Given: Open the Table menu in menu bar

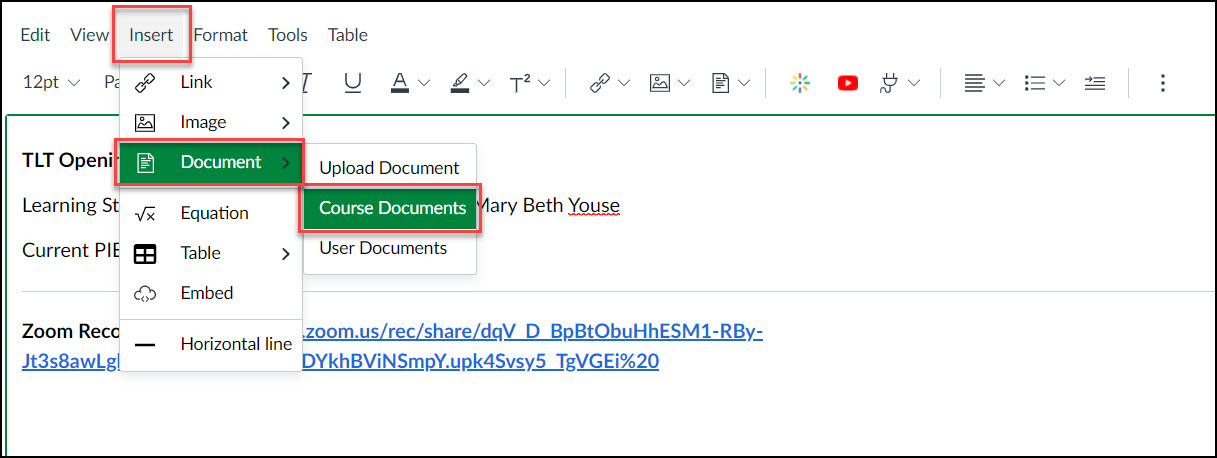Looking at the screenshot, I should pyautogui.click(x=348, y=35).
